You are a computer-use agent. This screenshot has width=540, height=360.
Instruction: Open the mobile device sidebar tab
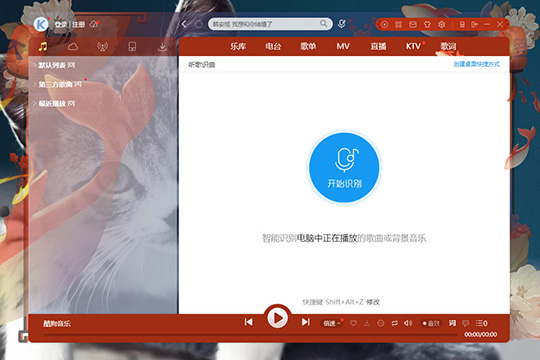point(132,47)
